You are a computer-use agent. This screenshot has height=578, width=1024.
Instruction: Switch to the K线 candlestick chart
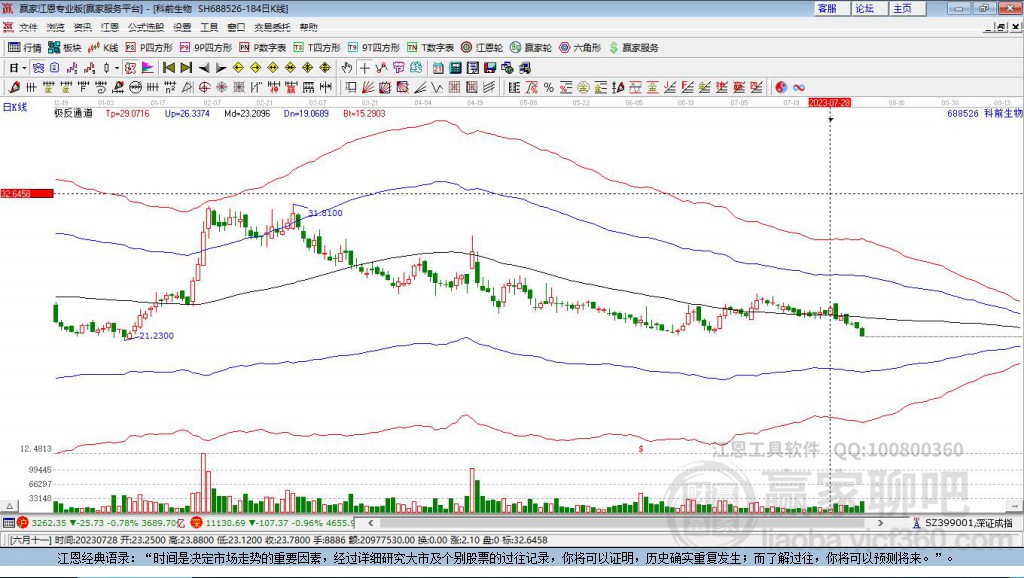[103, 48]
